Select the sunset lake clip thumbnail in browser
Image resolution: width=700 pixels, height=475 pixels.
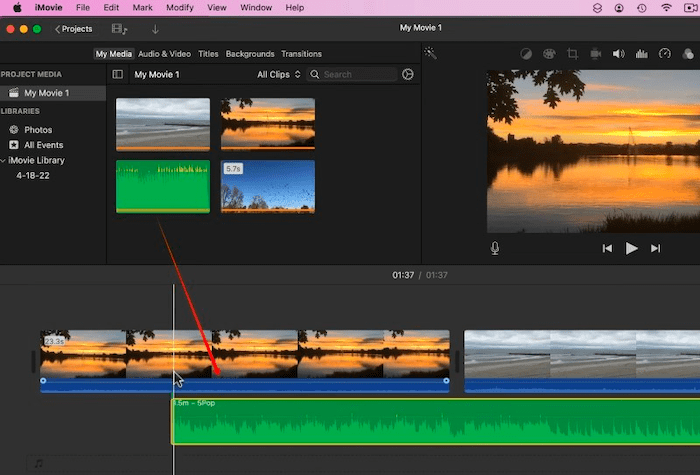pyautogui.click(x=268, y=125)
